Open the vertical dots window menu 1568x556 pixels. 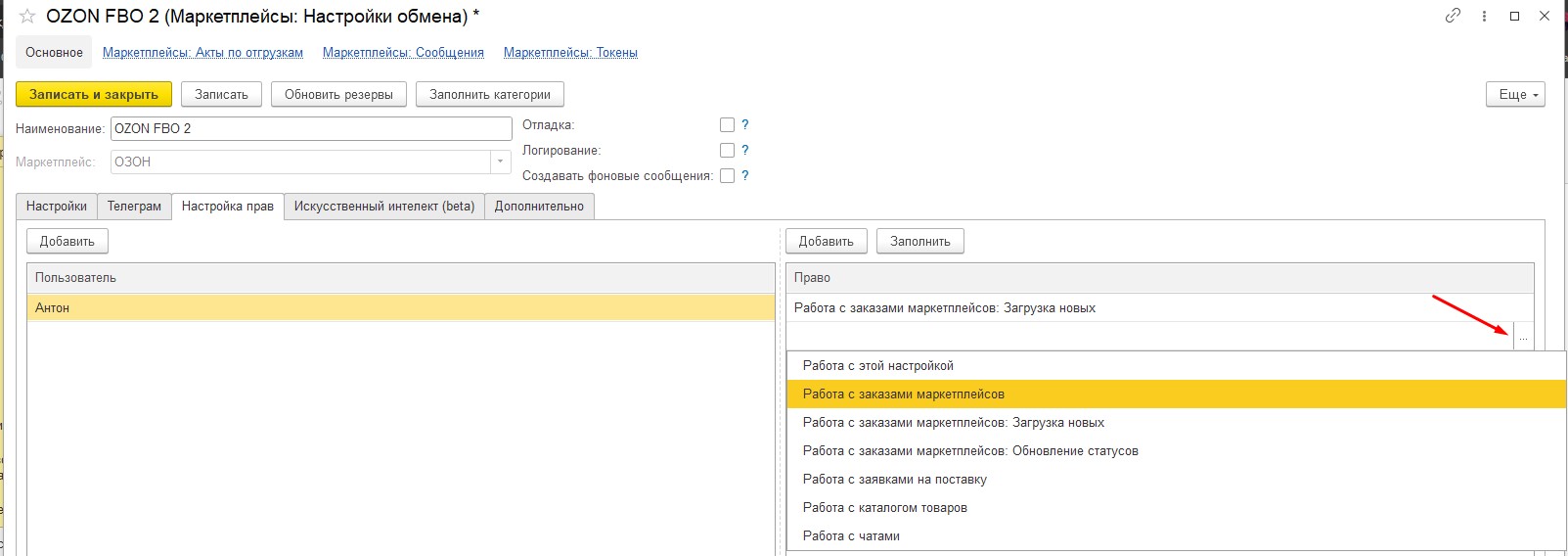point(1484,16)
